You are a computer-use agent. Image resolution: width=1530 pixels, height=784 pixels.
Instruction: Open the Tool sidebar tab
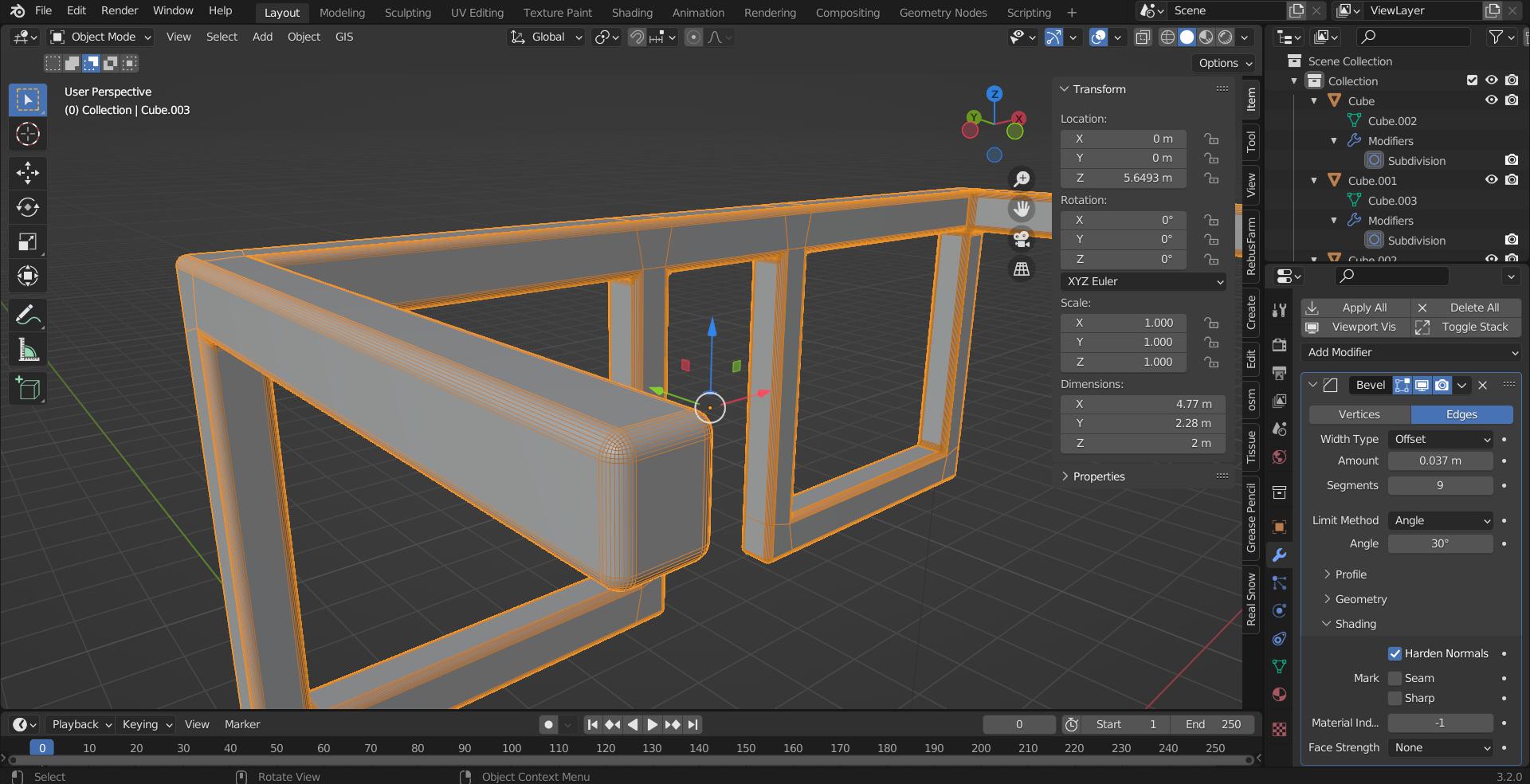tap(1251, 142)
